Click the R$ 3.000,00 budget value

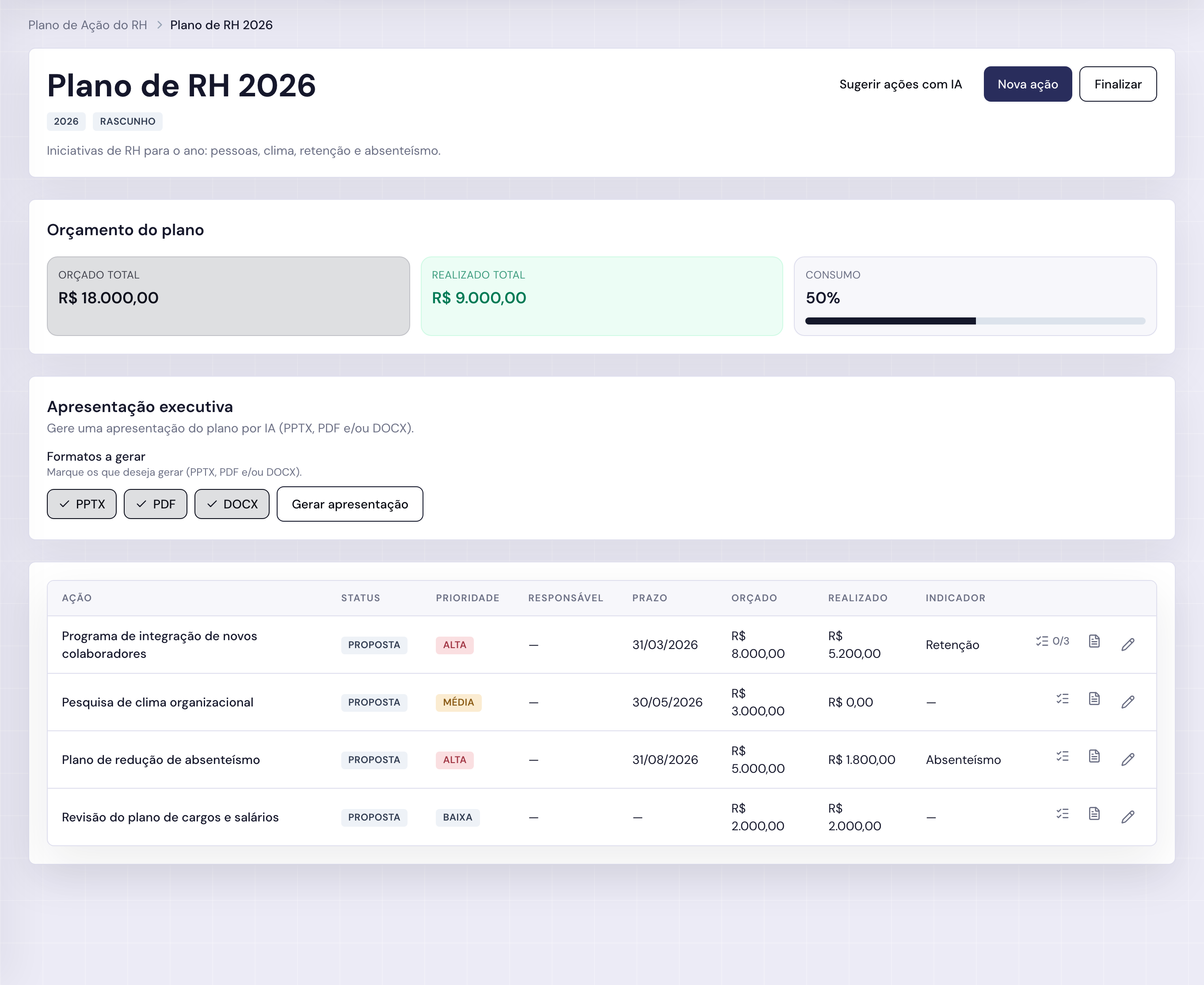pyautogui.click(x=758, y=702)
